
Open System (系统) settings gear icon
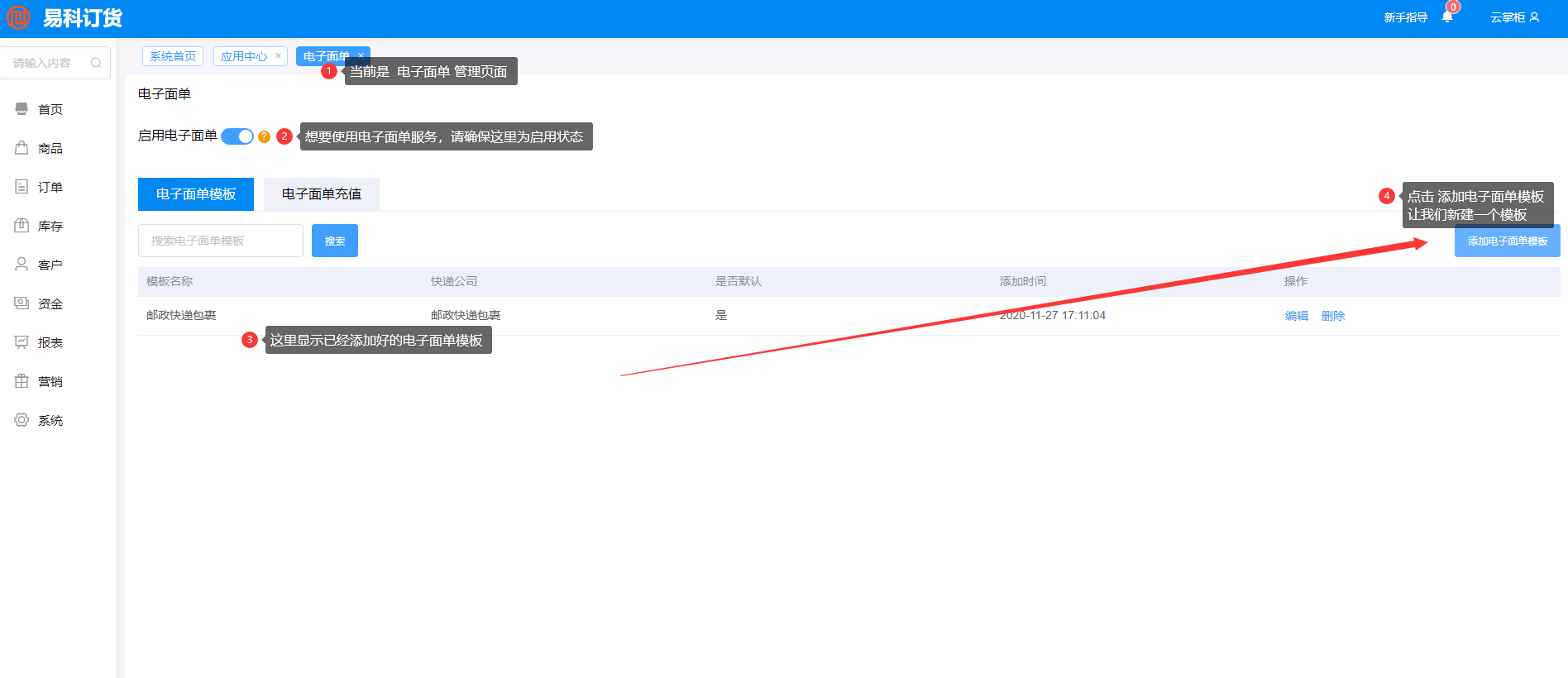(22, 420)
